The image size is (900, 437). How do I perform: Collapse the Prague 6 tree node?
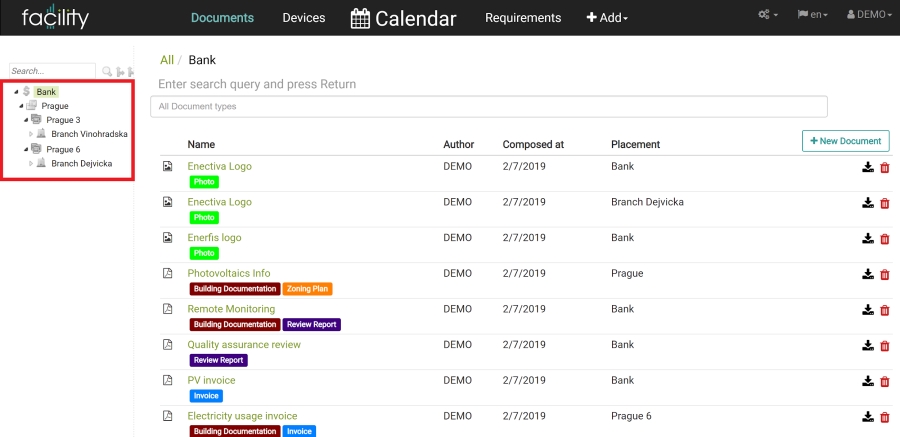pyautogui.click(x=26, y=149)
